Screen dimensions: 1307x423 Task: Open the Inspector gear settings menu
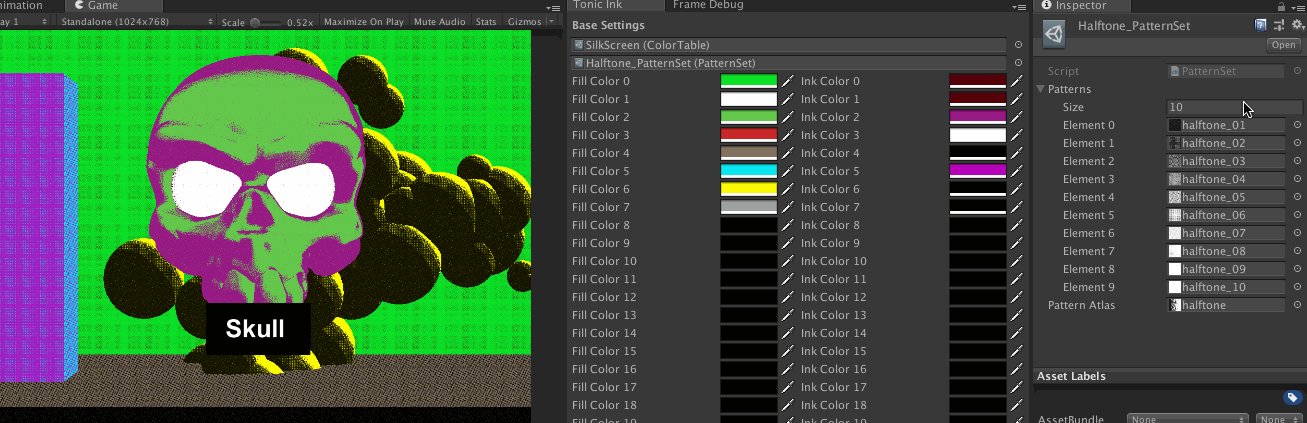pyautogui.click(x=1295, y=26)
